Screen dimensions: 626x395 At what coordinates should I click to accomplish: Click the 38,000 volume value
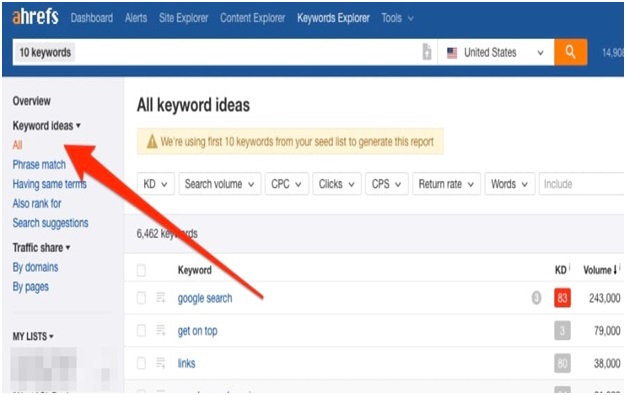[x=607, y=363]
